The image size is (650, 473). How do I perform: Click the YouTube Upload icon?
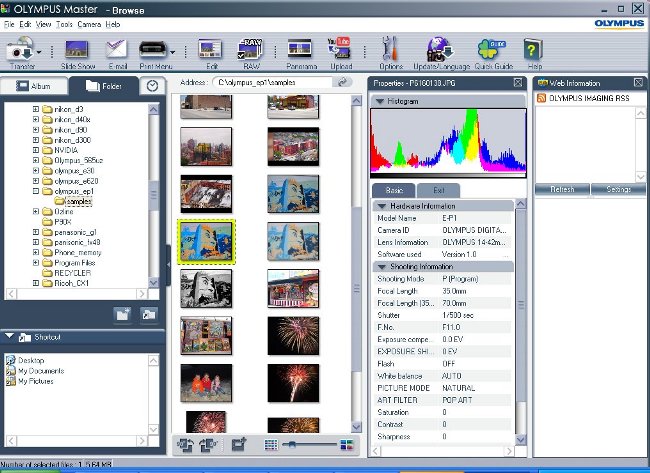[340, 49]
